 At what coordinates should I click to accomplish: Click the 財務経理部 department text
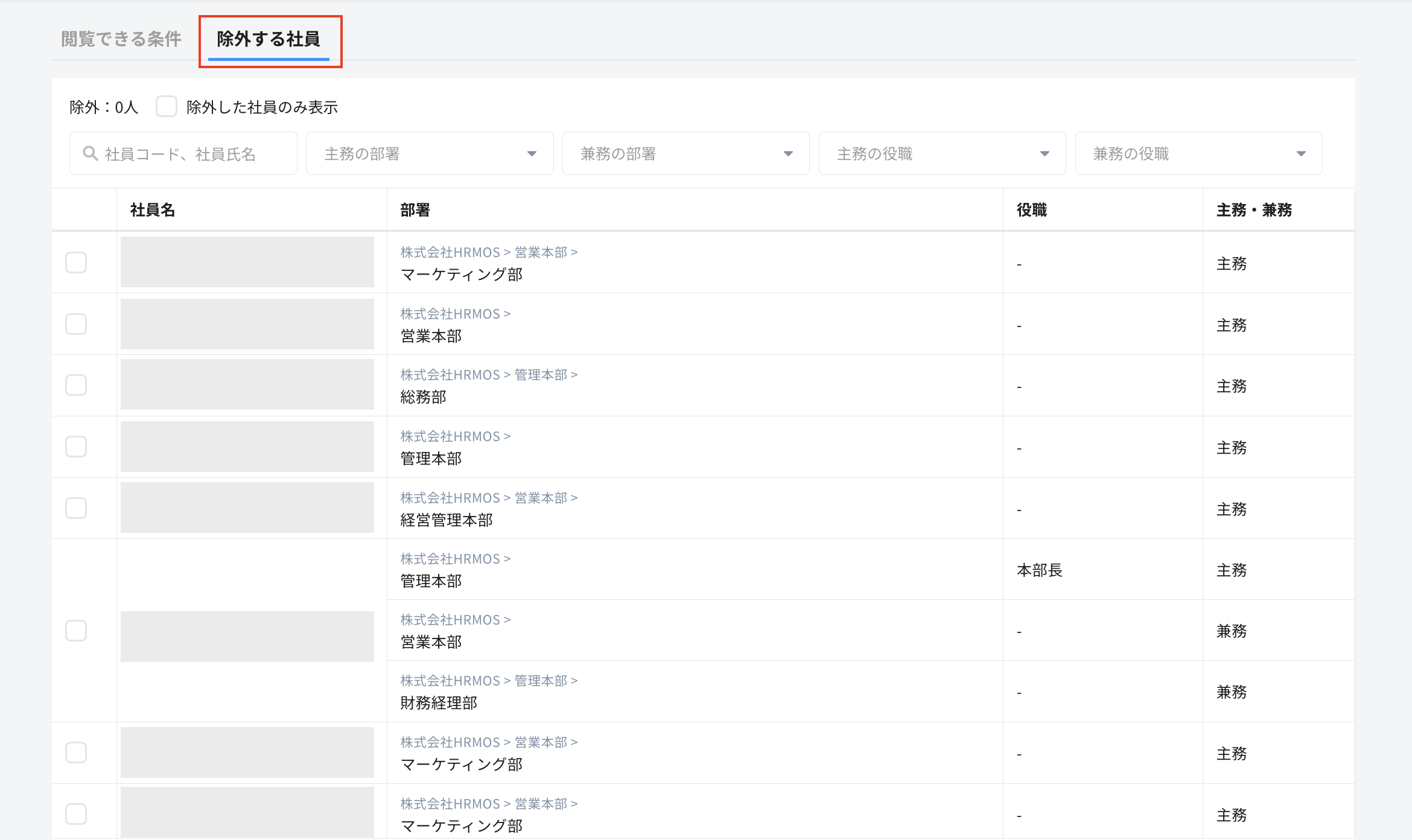coord(439,703)
